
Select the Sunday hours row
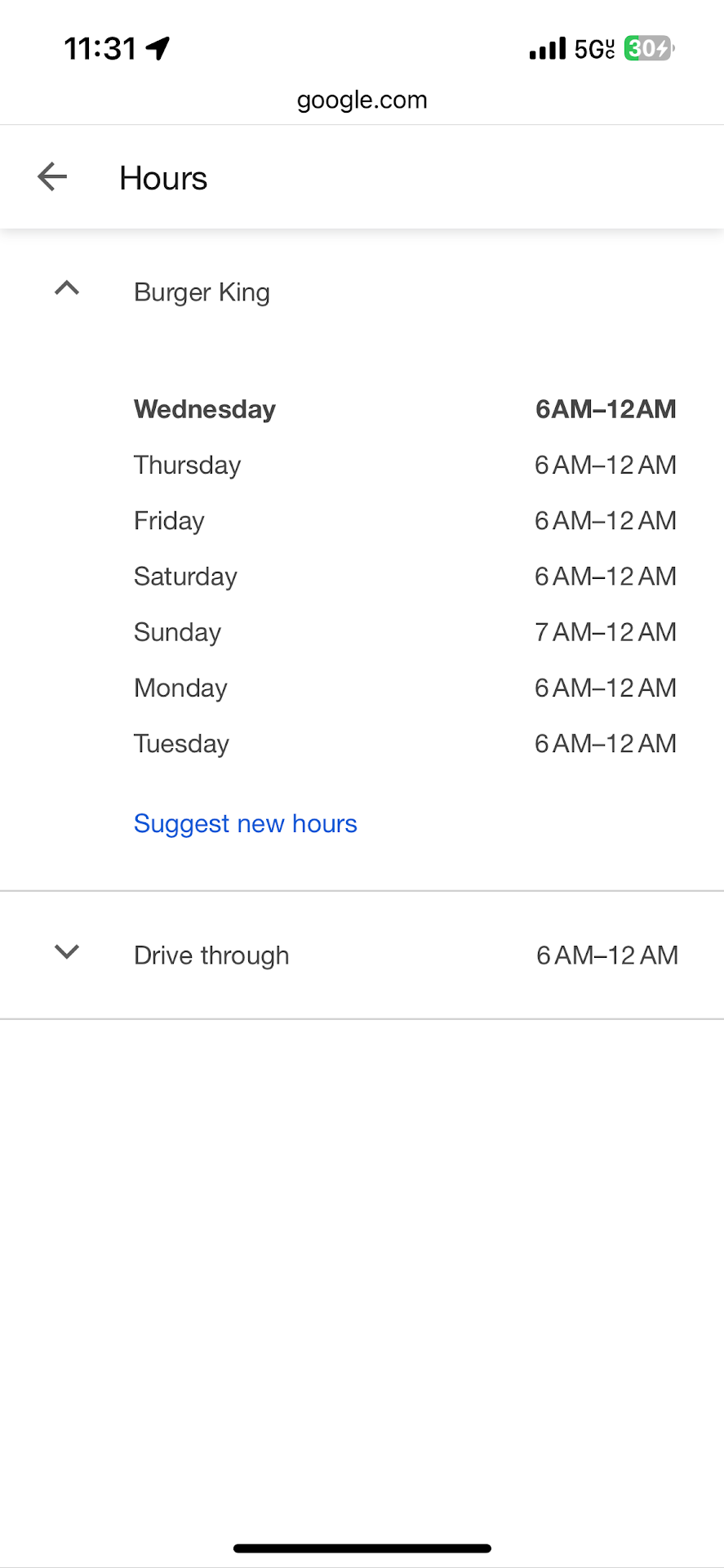[404, 632]
